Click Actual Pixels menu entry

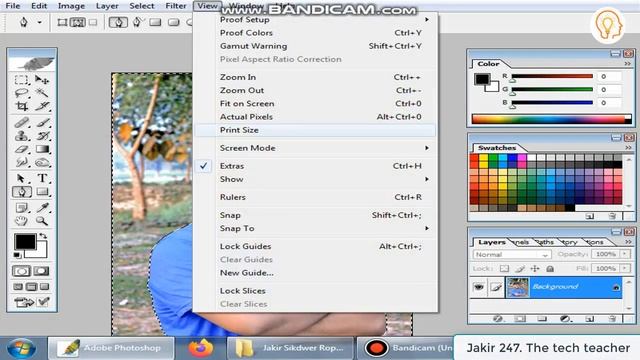coord(315,117)
